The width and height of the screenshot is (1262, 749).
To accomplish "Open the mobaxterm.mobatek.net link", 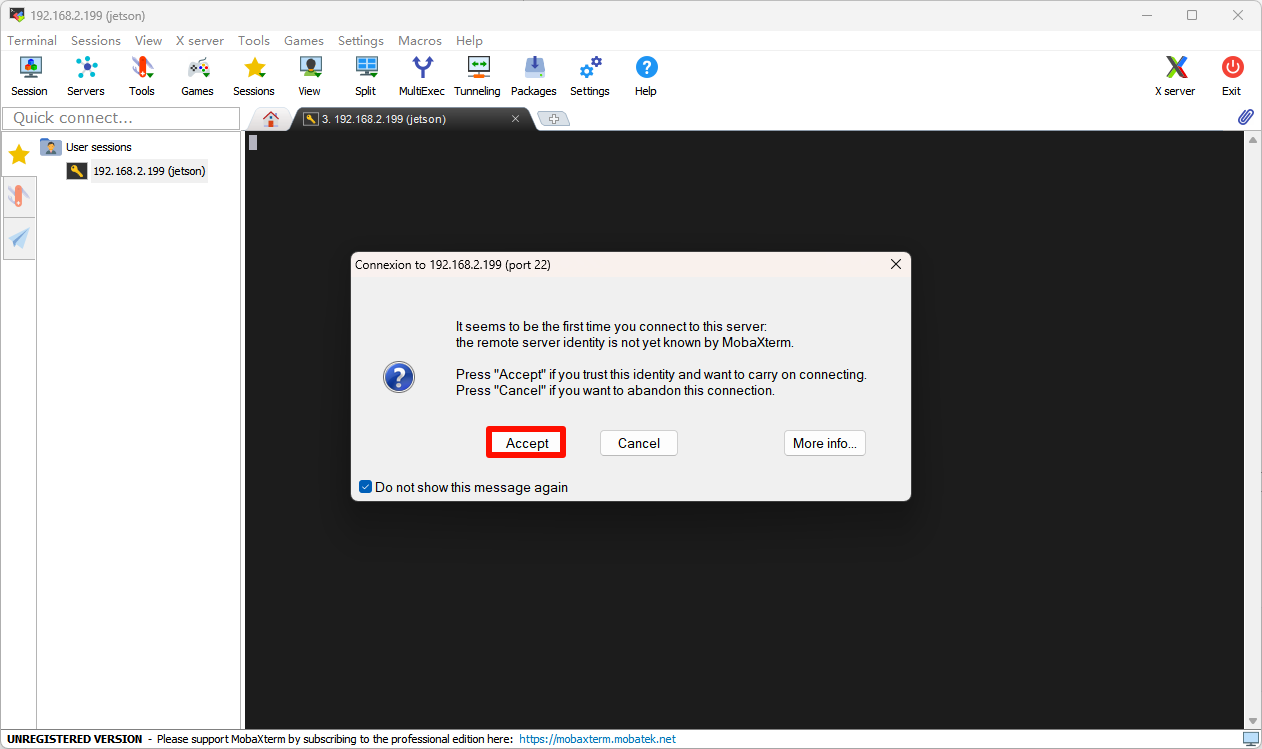I will [x=597, y=739].
